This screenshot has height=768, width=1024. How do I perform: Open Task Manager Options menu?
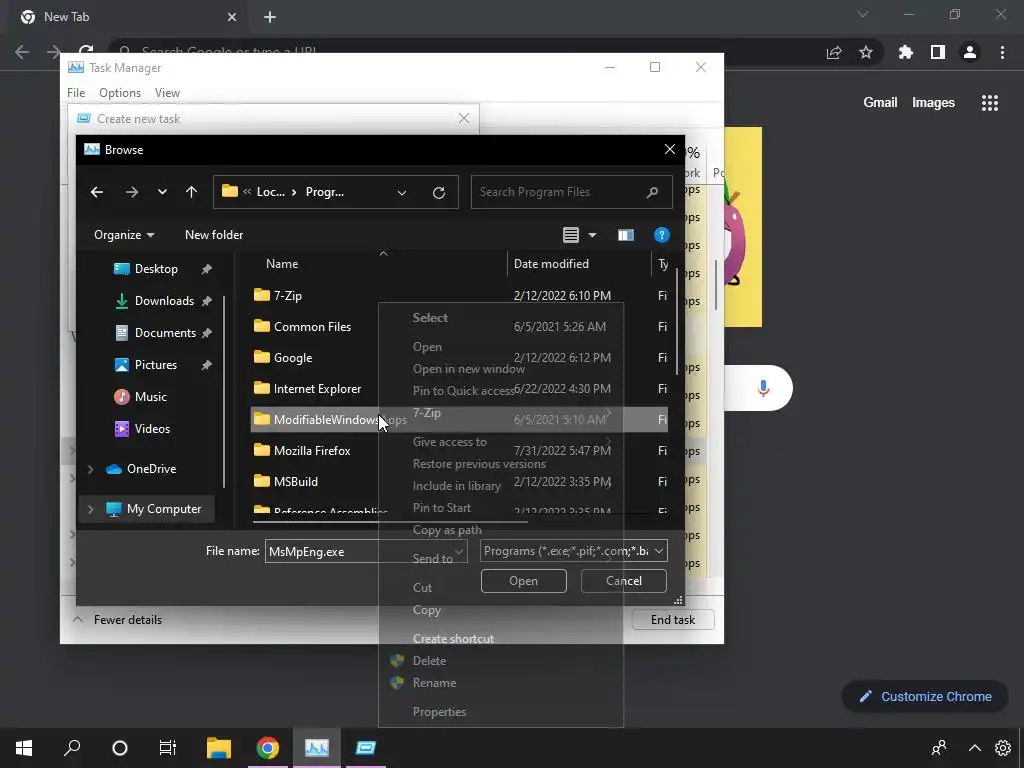[x=120, y=93]
